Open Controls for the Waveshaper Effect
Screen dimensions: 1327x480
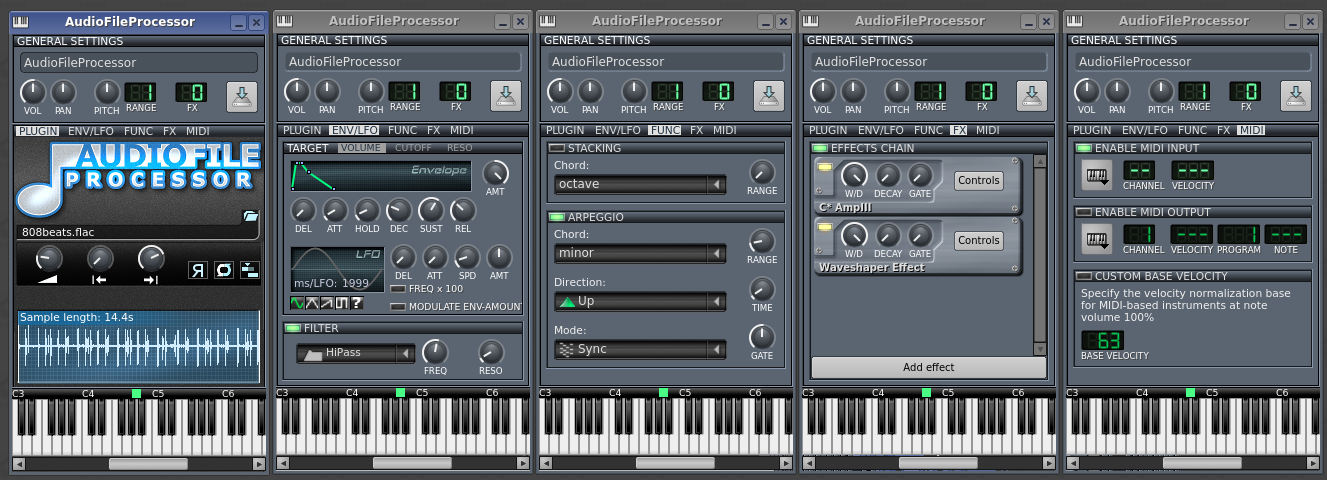tap(978, 241)
